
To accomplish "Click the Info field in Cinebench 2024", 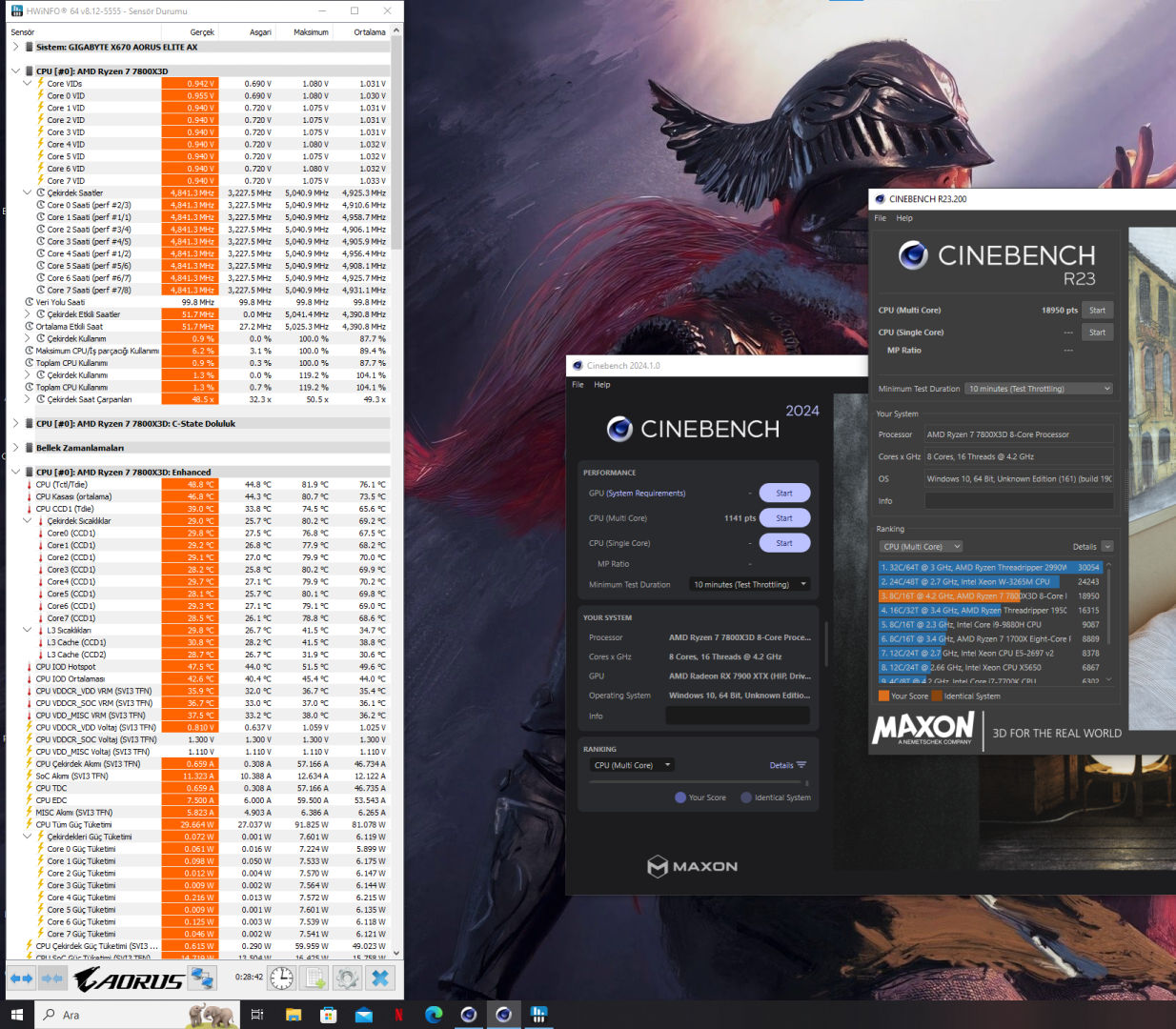I will point(738,716).
